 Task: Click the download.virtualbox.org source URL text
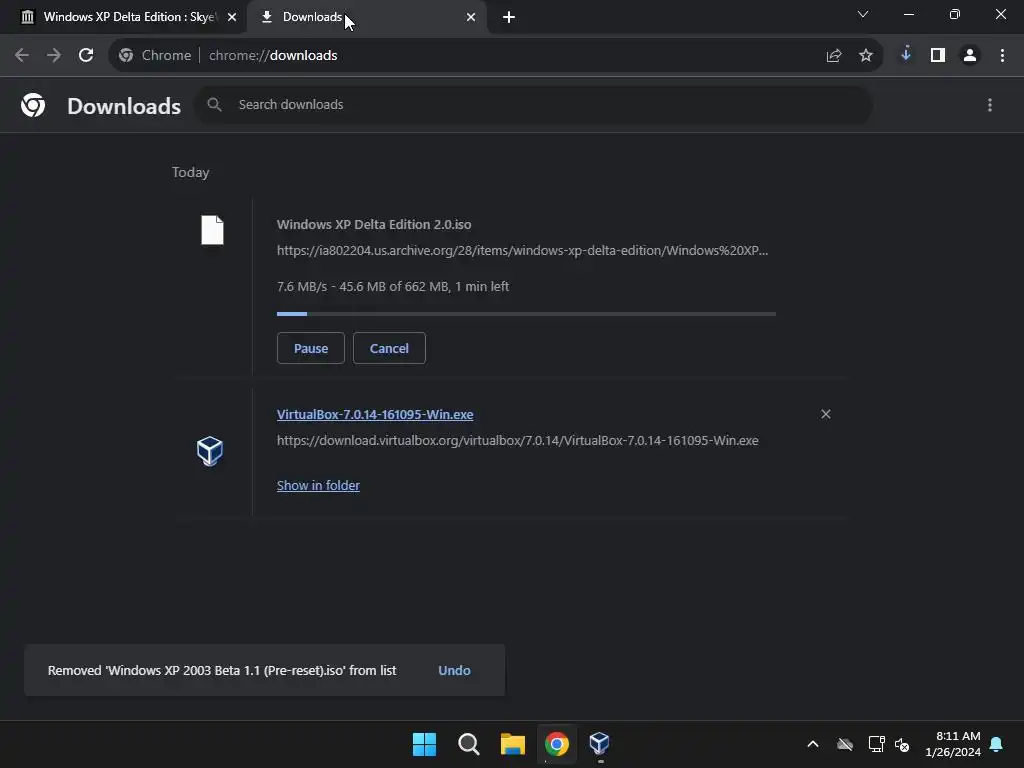pyautogui.click(x=518, y=440)
